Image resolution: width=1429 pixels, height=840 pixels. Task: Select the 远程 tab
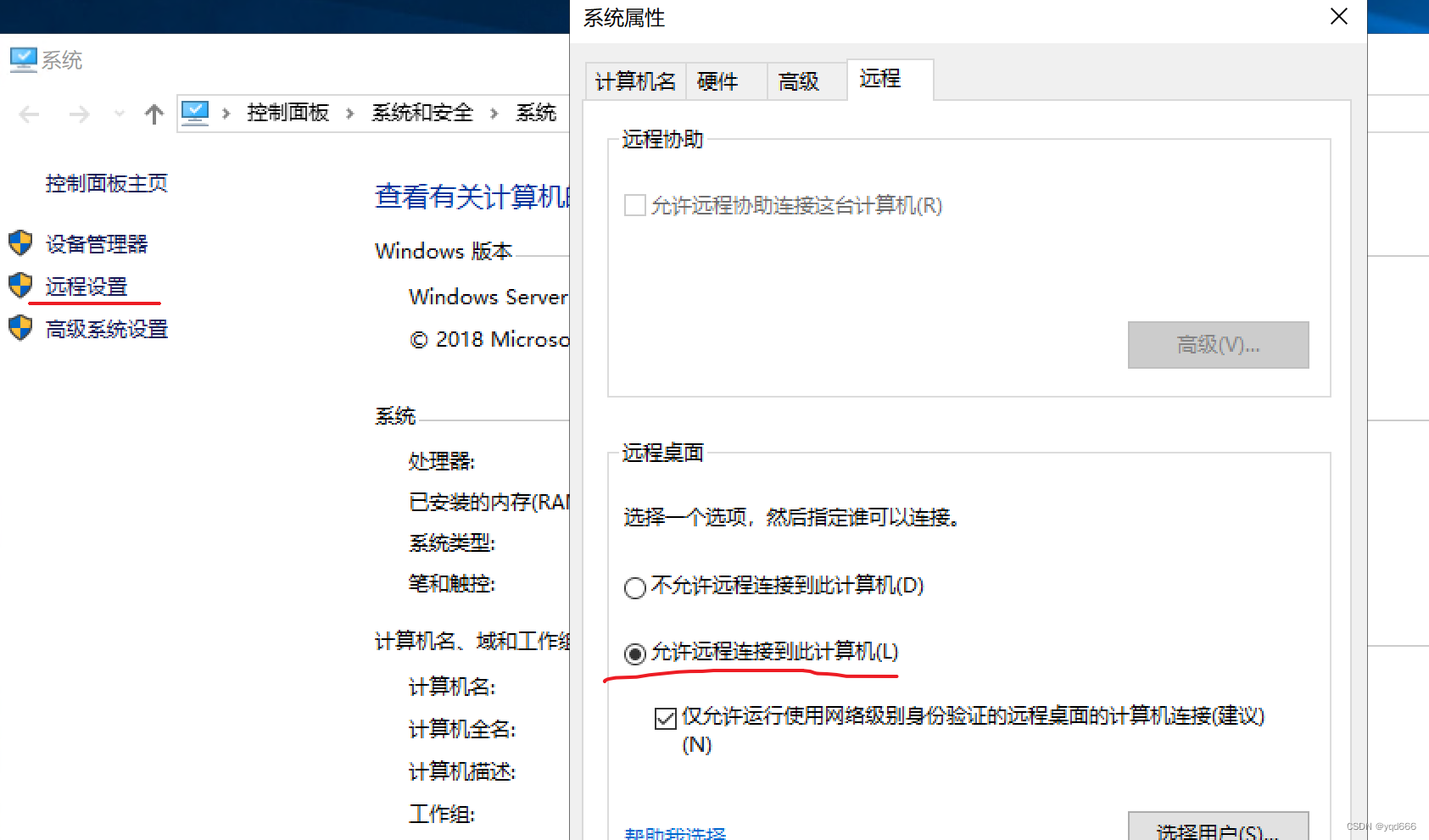tap(890, 79)
